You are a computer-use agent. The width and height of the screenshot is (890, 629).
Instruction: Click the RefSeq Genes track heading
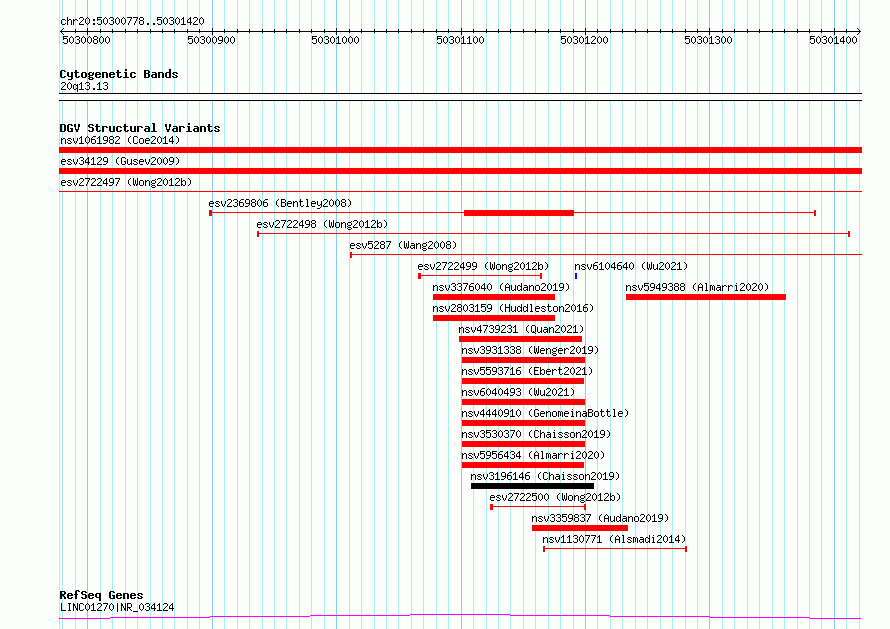(x=101, y=596)
